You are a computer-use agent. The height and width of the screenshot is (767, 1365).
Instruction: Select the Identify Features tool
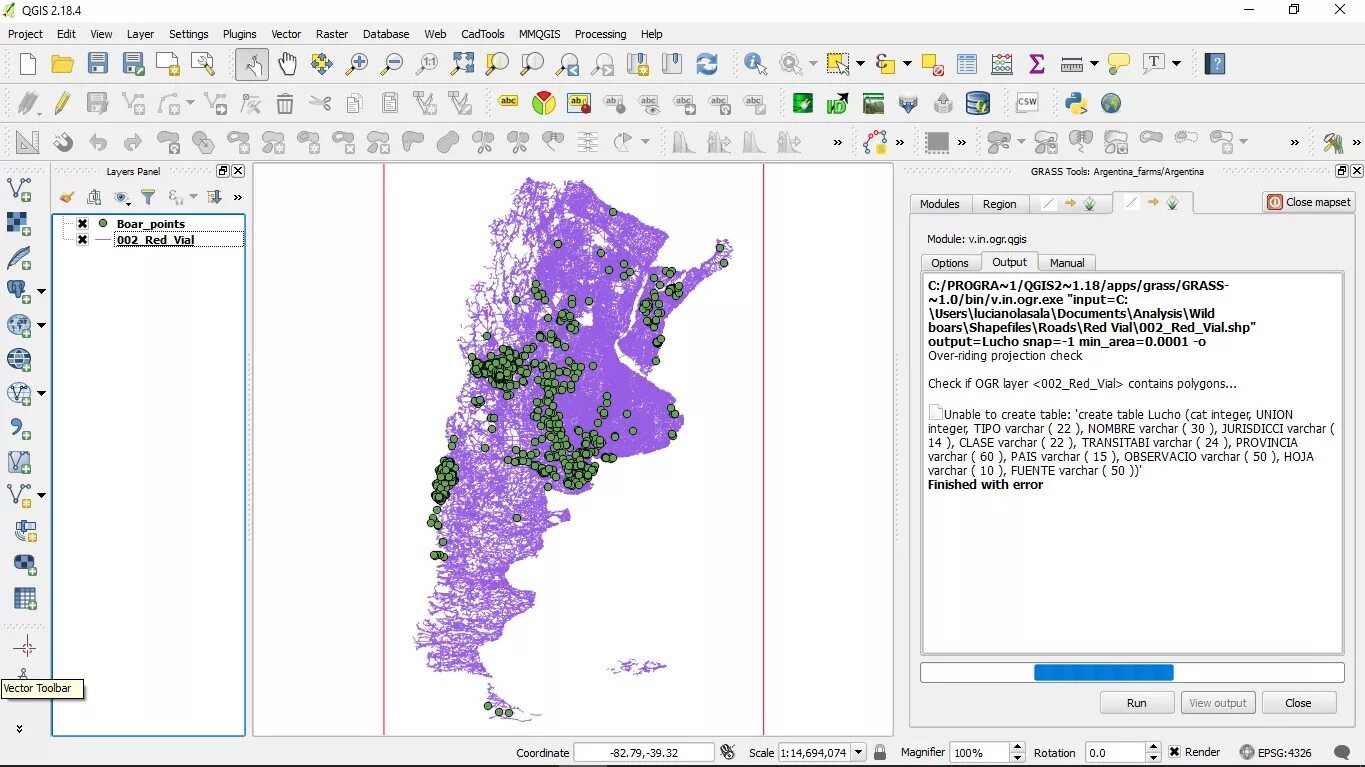pyautogui.click(x=756, y=64)
